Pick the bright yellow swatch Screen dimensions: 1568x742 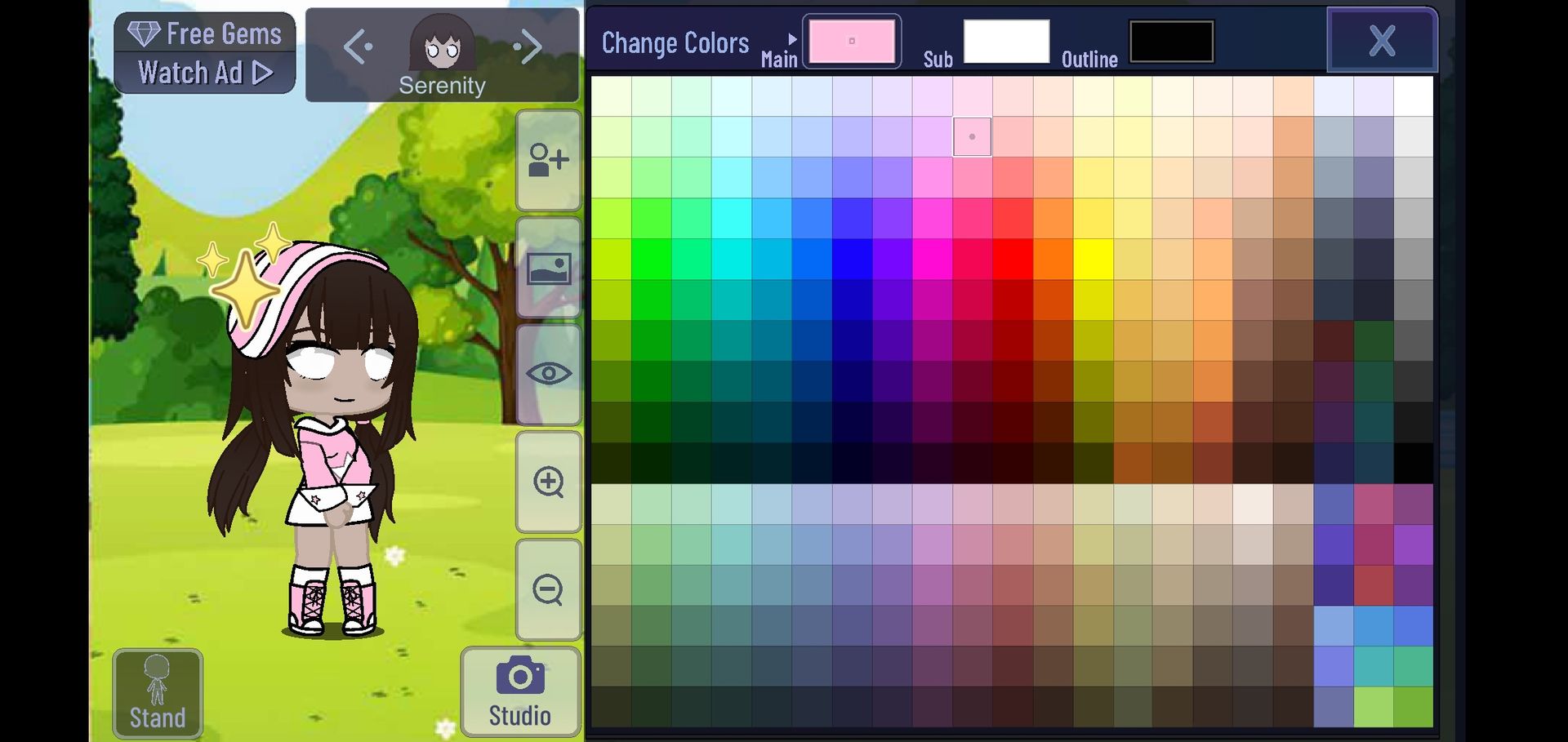(x=1094, y=260)
